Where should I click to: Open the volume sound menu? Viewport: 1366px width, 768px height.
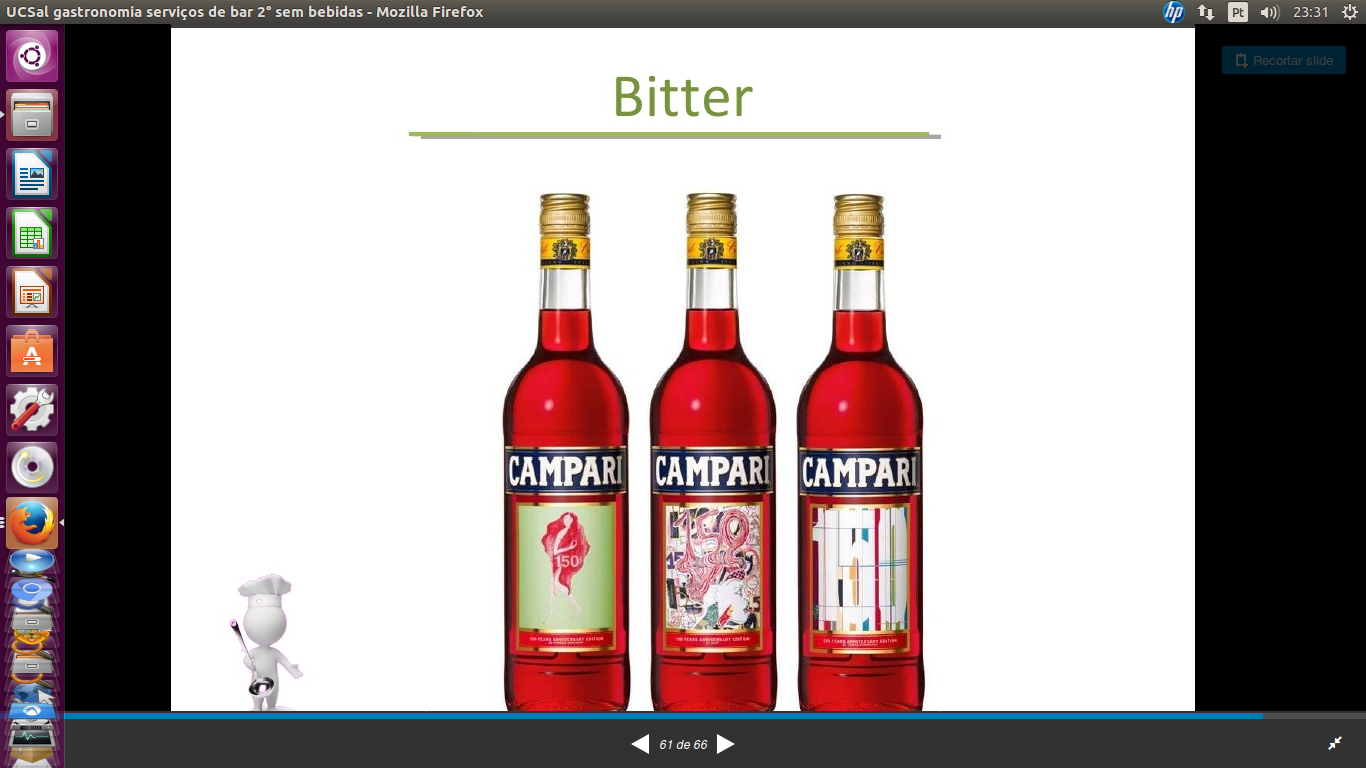(x=1270, y=12)
